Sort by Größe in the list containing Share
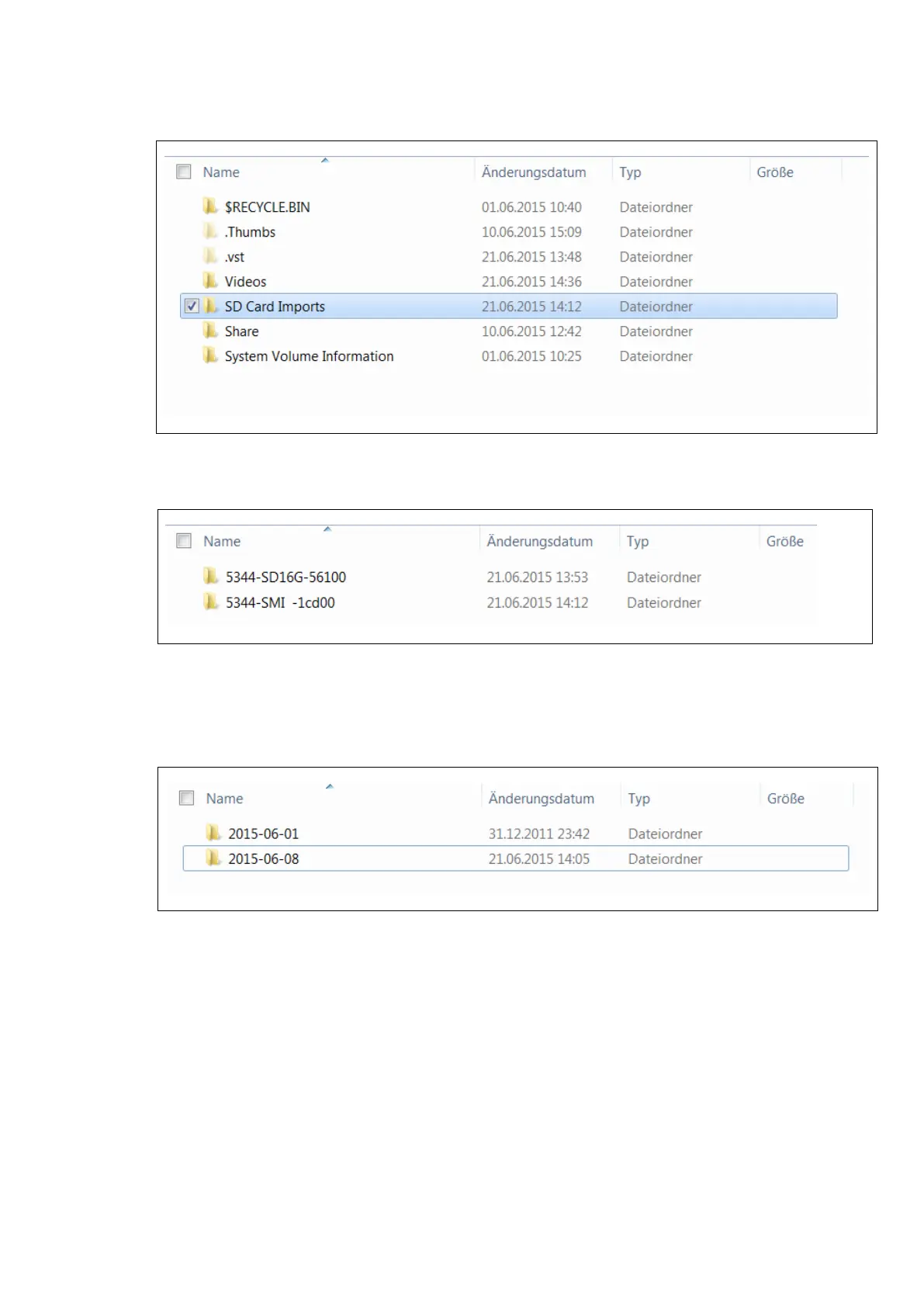Viewport: 924px width, 1307px height. click(775, 172)
